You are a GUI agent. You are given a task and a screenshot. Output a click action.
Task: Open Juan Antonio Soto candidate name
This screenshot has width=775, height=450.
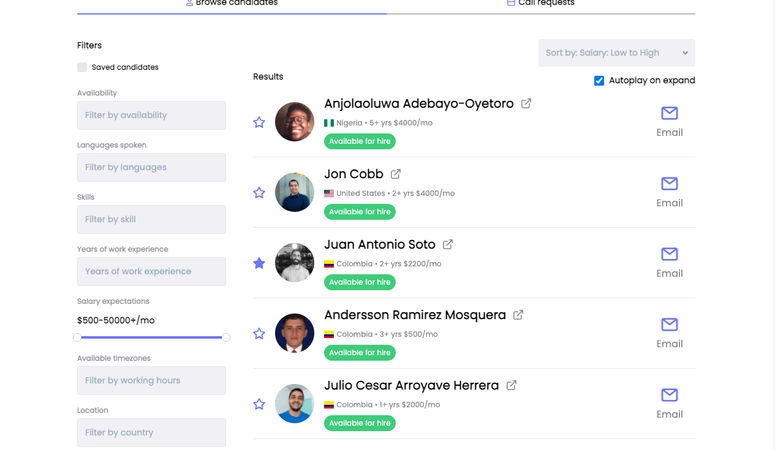[x=380, y=244]
